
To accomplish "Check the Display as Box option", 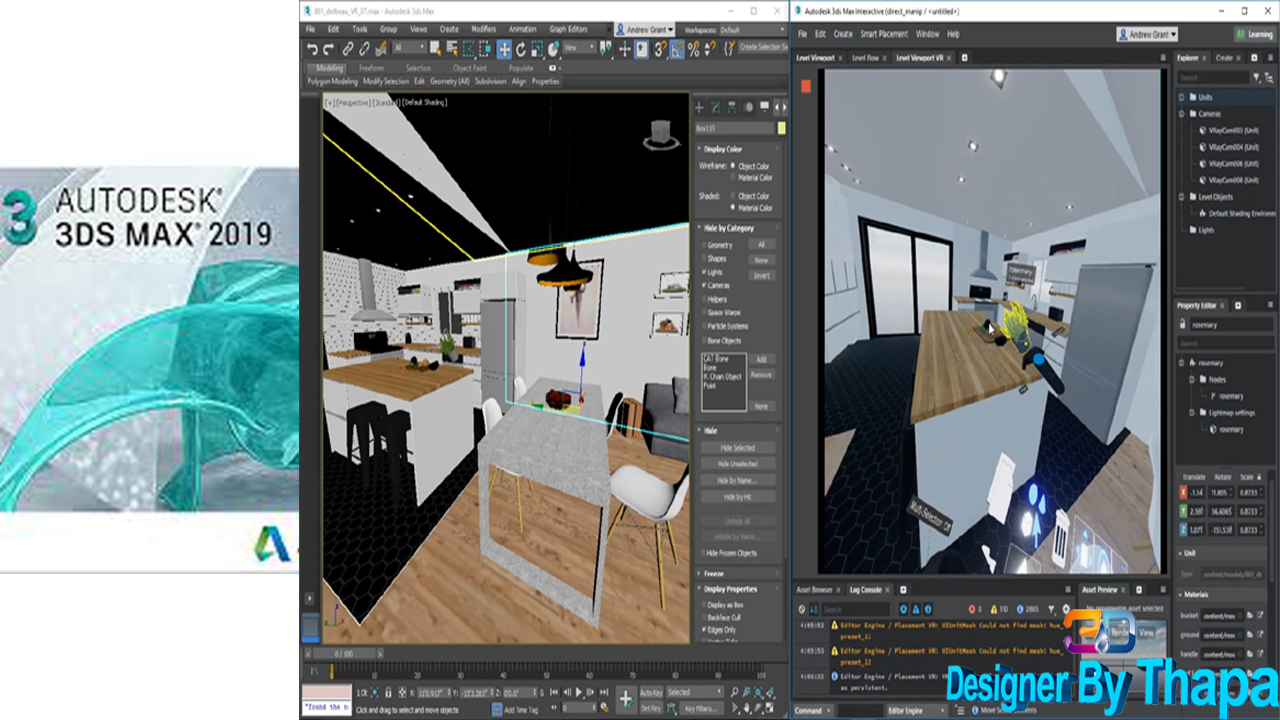I will click(x=703, y=605).
